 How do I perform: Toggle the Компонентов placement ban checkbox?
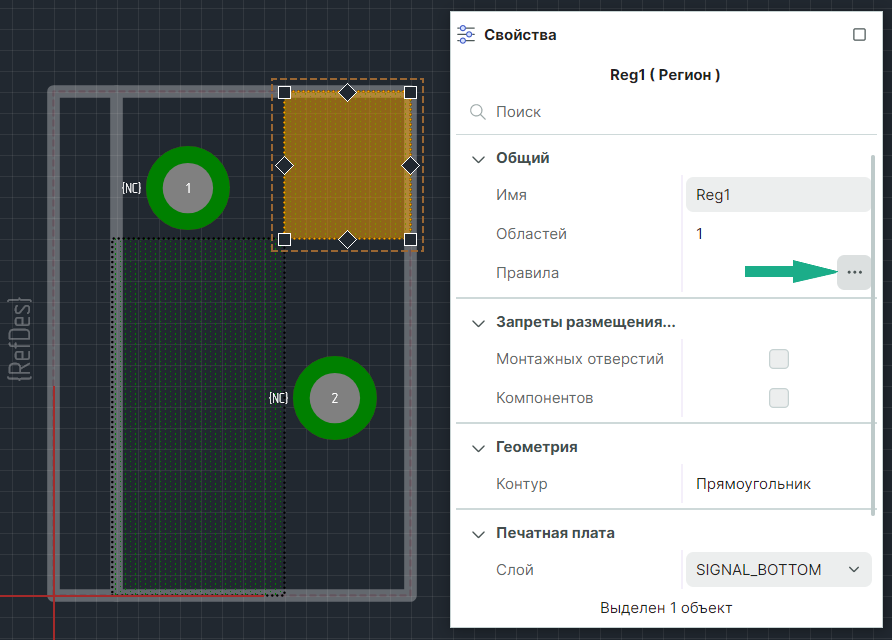pyautogui.click(x=778, y=398)
